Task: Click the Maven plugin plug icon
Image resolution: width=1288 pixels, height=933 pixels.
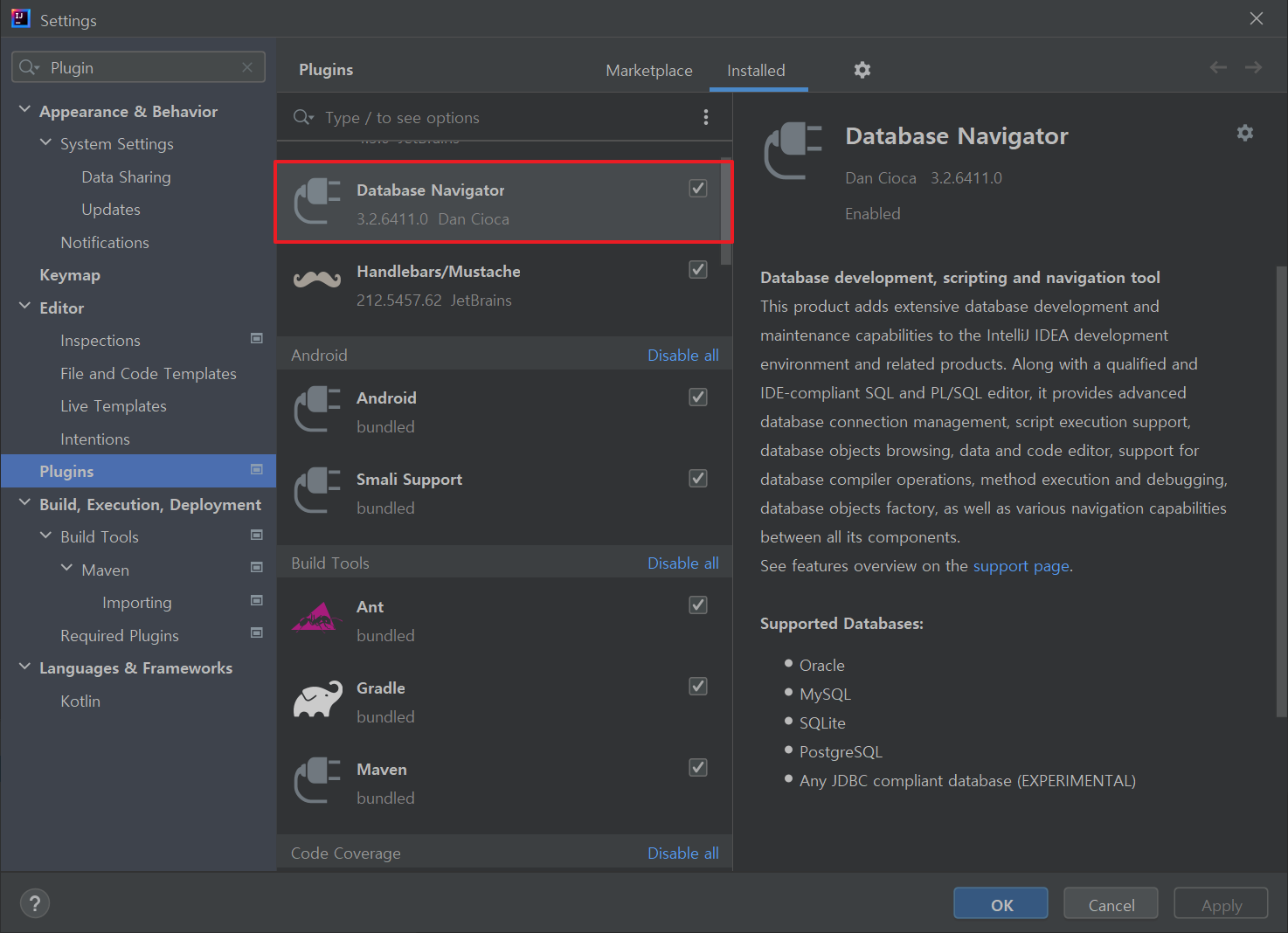Action: [317, 779]
